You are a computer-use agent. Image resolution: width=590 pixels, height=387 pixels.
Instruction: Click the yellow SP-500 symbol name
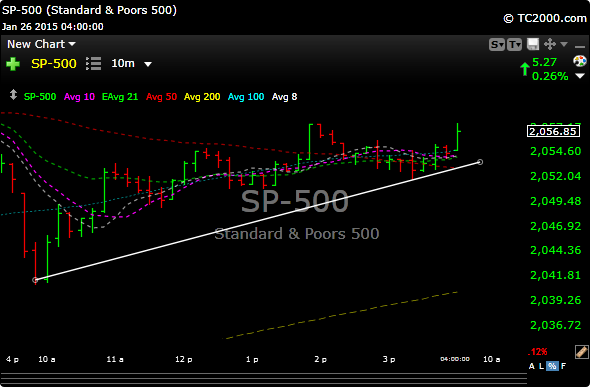[54, 64]
